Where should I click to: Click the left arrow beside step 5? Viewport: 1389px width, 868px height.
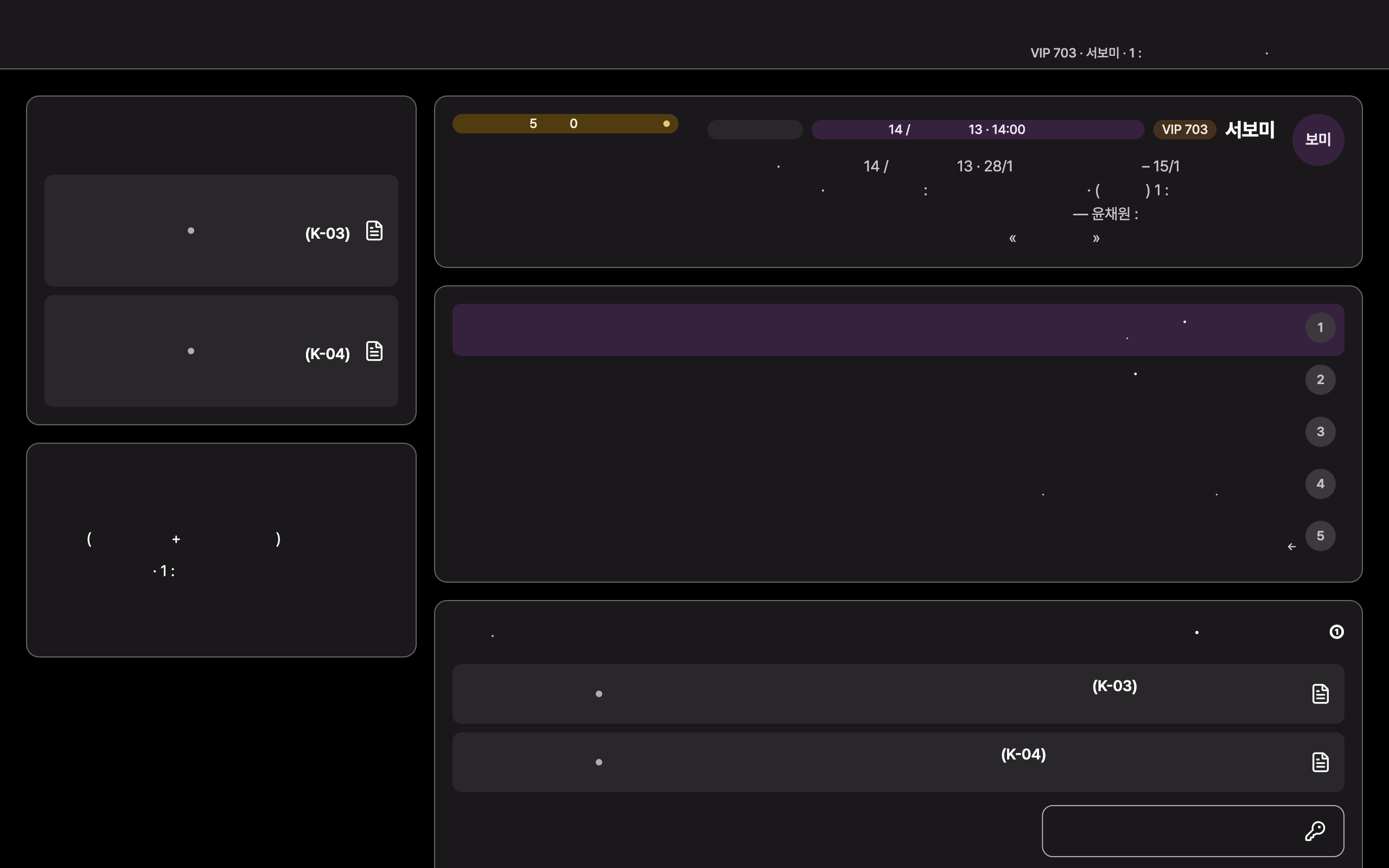tap(1291, 546)
